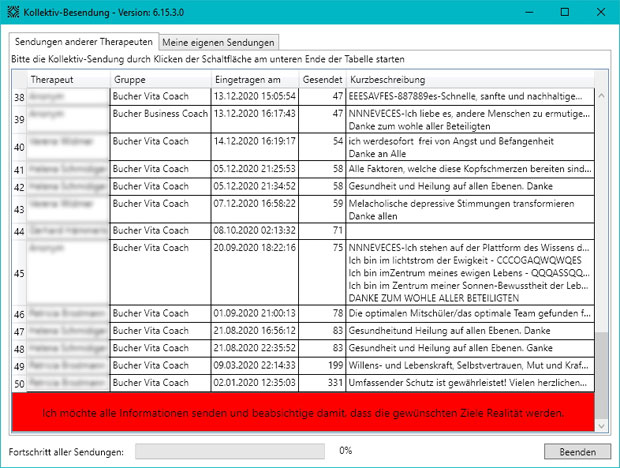
Task: Click the Kollektiv-Besendung app icon in title bar
Action: 13,12
